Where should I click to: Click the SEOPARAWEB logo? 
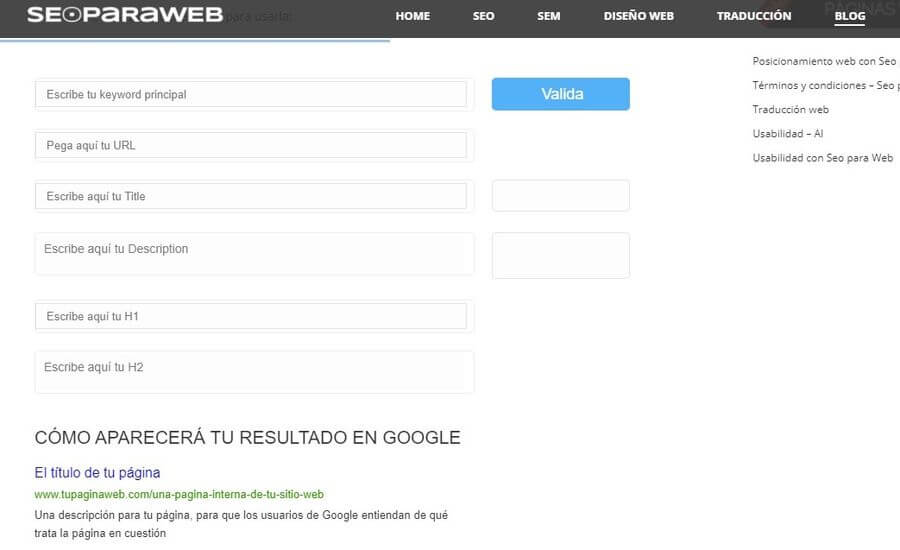point(125,15)
